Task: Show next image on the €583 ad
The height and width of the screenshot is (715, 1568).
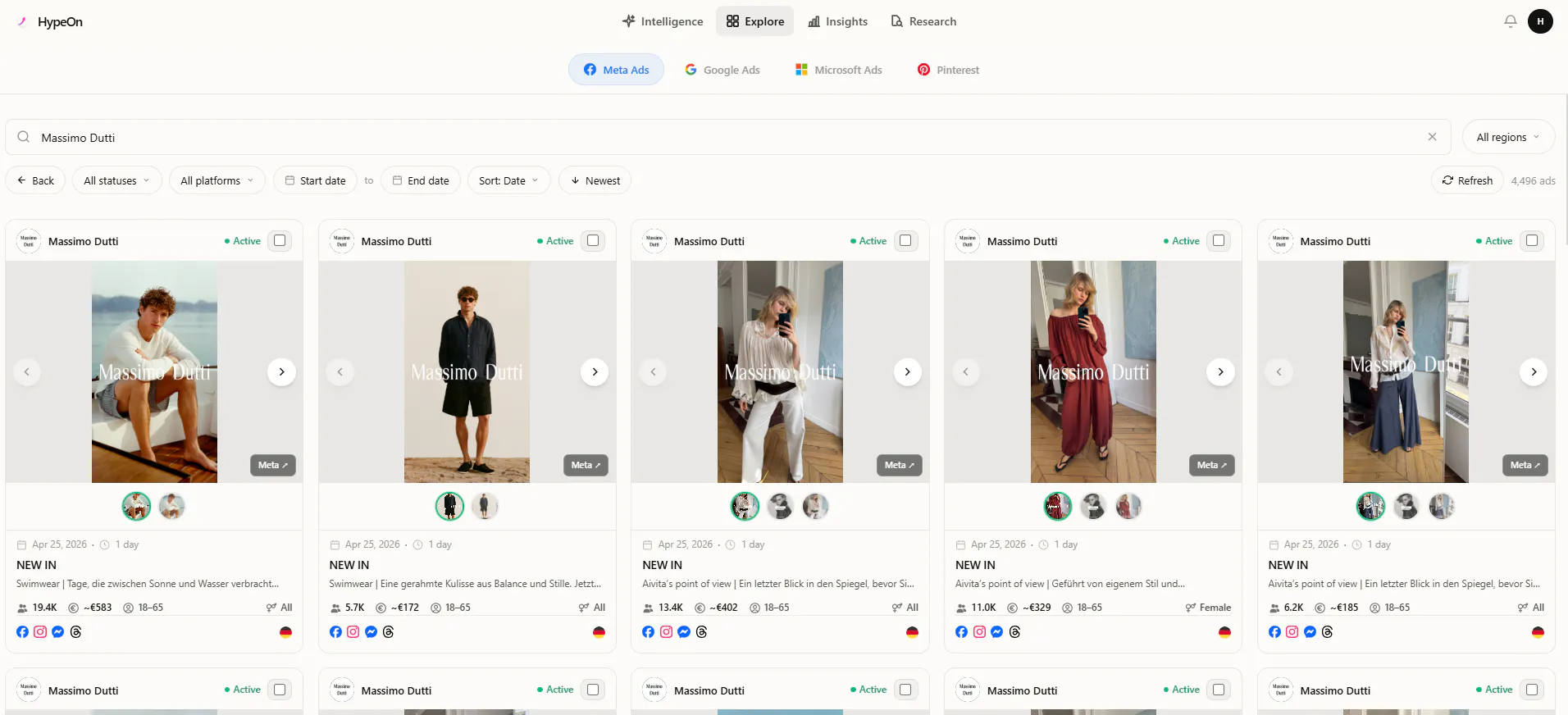Action: (x=281, y=372)
